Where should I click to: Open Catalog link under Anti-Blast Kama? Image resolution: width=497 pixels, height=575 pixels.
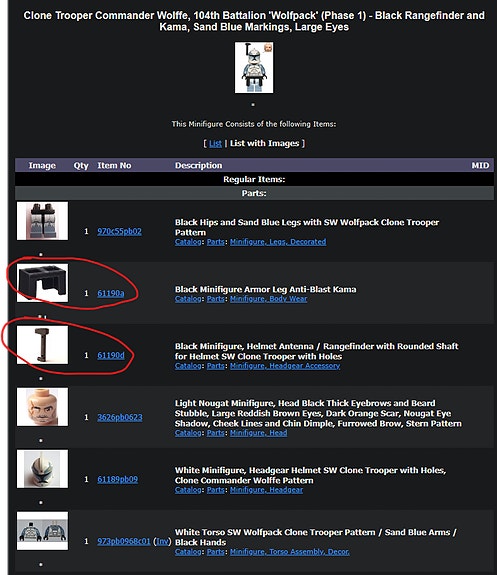(x=188, y=299)
